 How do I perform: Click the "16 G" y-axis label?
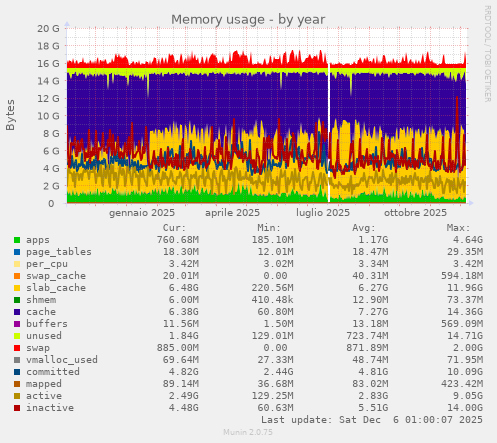click(x=48, y=64)
